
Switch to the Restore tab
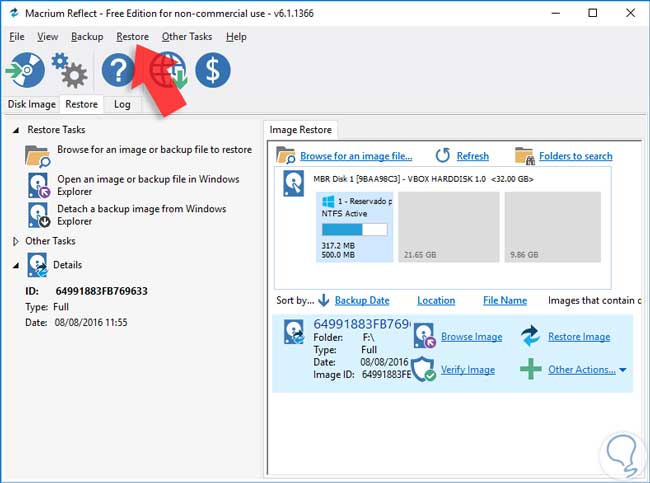tap(82, 104)
